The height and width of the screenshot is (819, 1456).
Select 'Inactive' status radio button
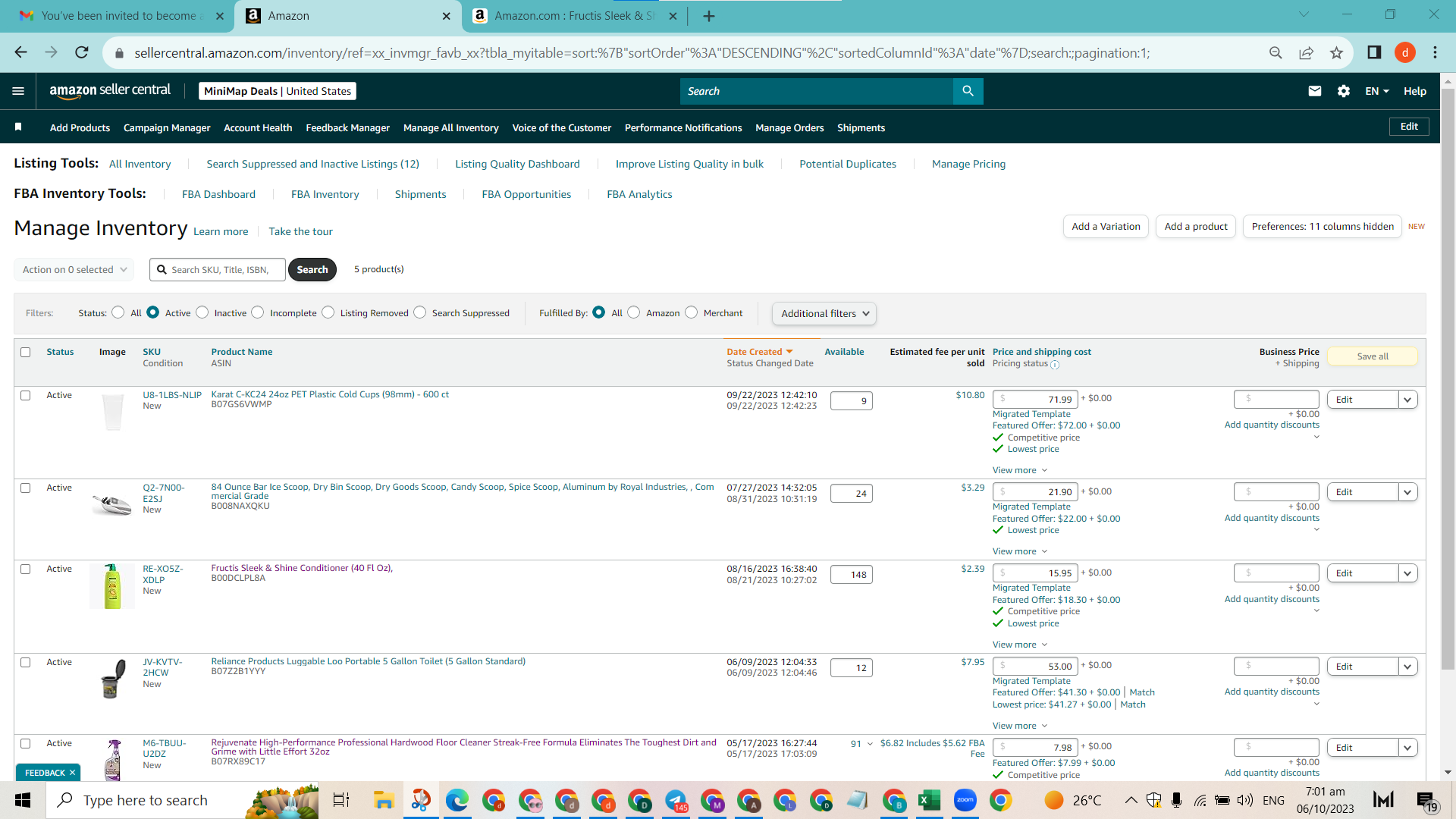click(x=202, y=312)
